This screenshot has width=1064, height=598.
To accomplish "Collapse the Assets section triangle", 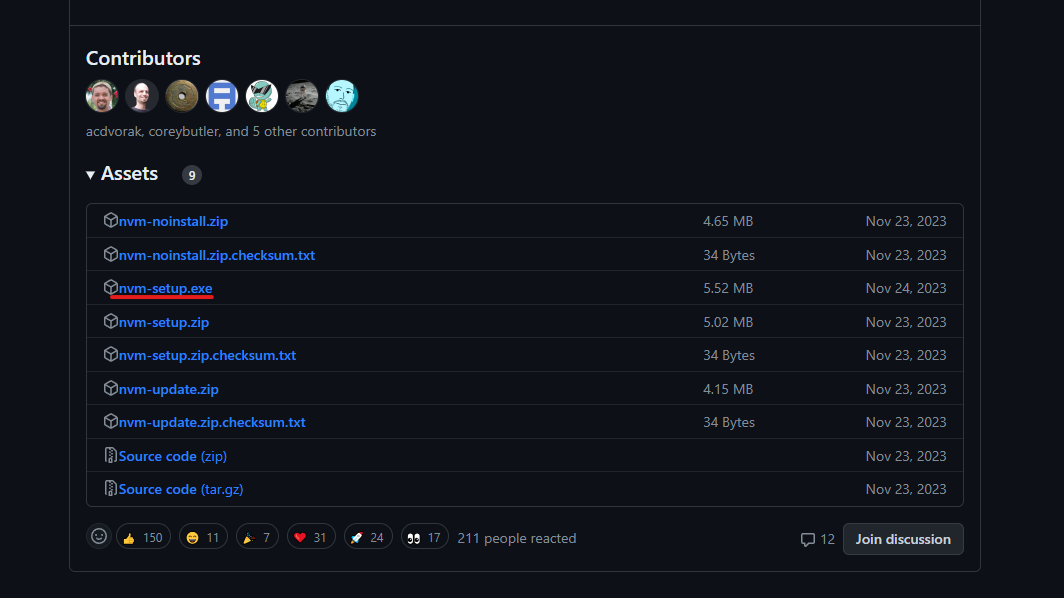I will click(90, 175).
